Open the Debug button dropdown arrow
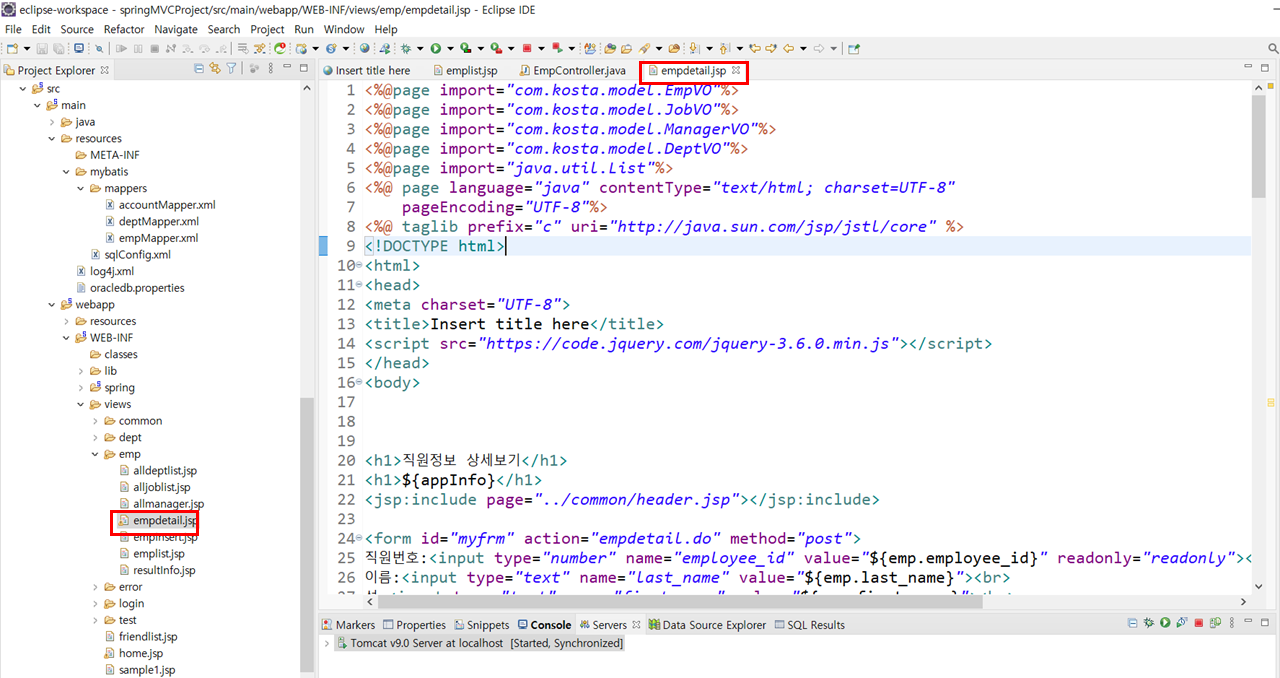Screen dimensions: 1280x678 (420, 48)
